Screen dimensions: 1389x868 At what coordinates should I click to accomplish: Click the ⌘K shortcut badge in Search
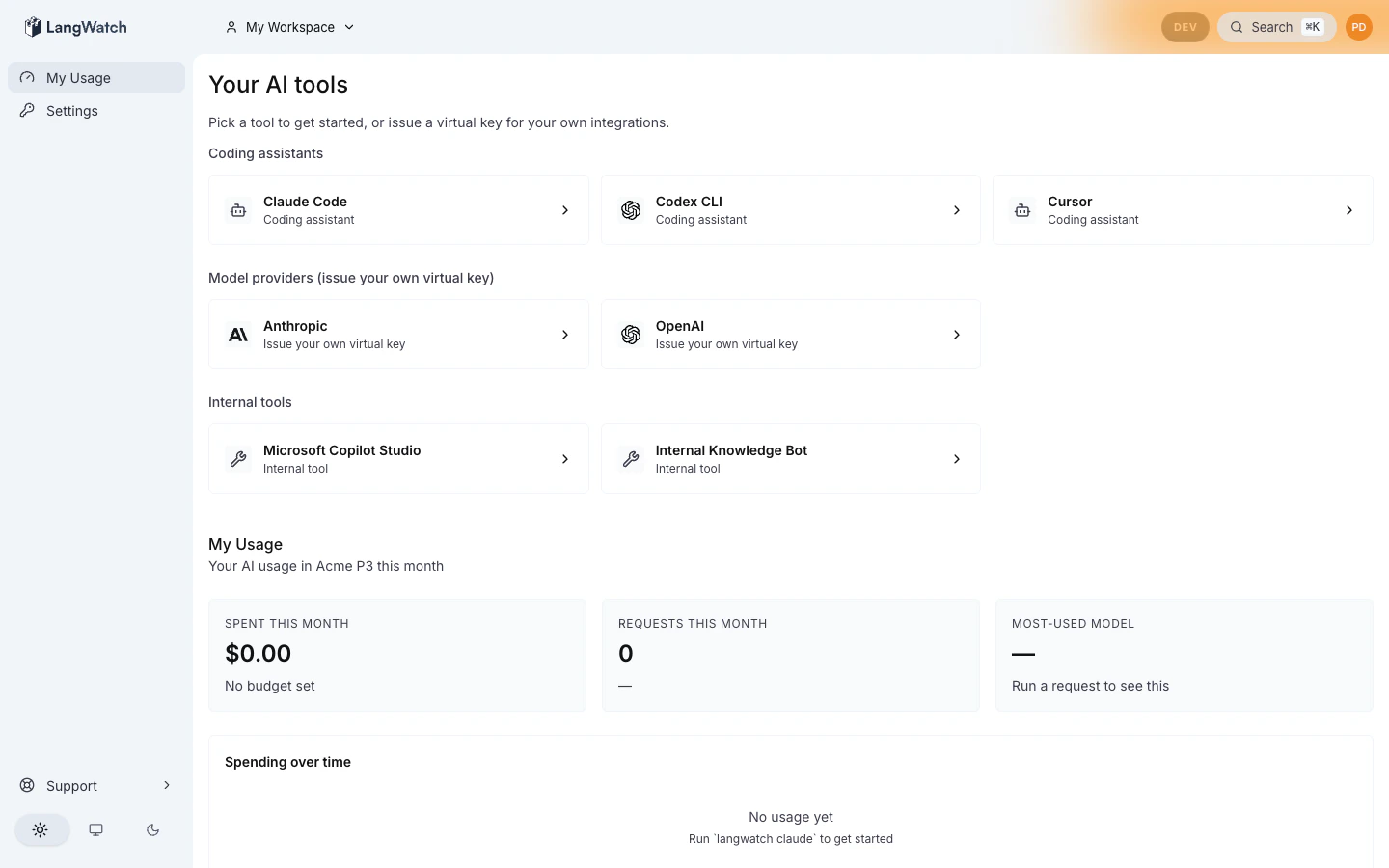point(1313,27)
